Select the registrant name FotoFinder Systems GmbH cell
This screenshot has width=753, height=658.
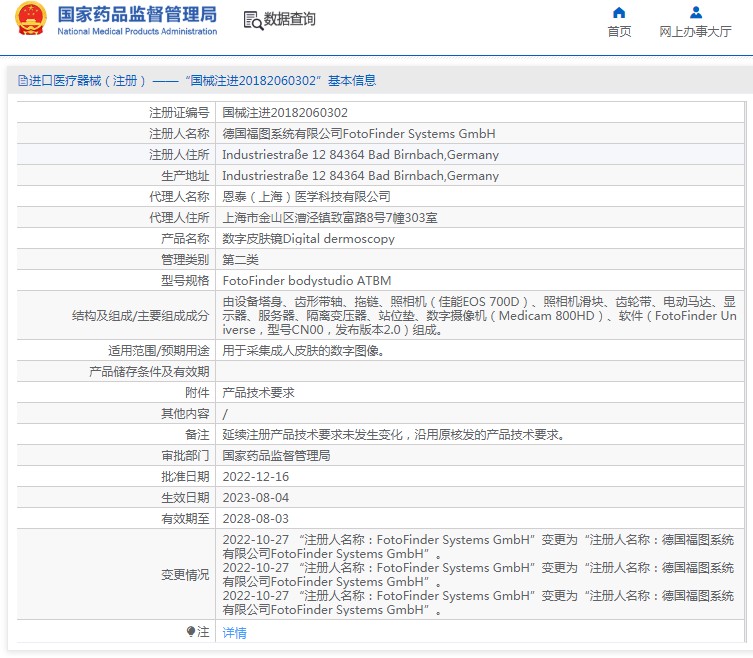coord(358,134)
